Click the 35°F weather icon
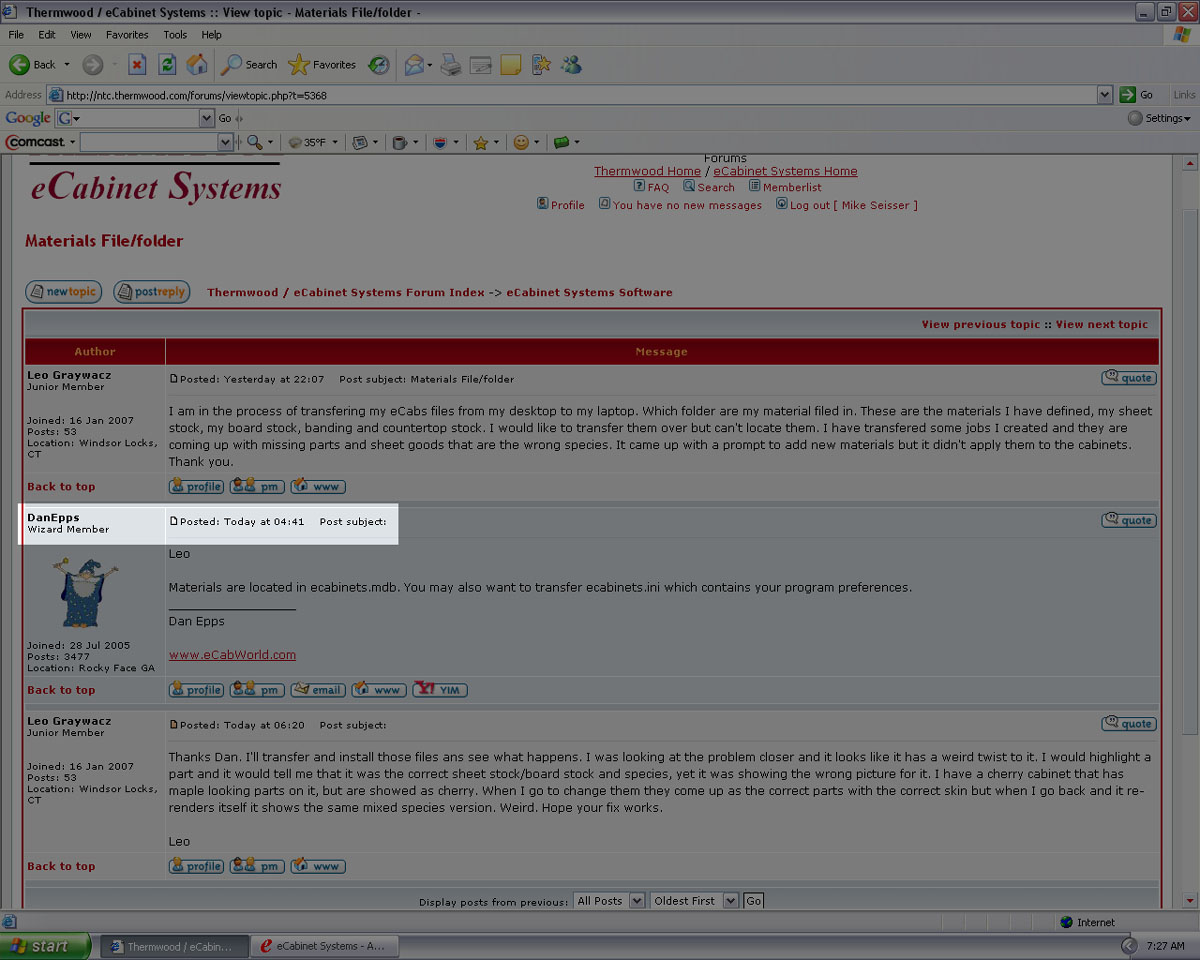The height and width of the screenshot is (960, 1200). pos(295,142)
